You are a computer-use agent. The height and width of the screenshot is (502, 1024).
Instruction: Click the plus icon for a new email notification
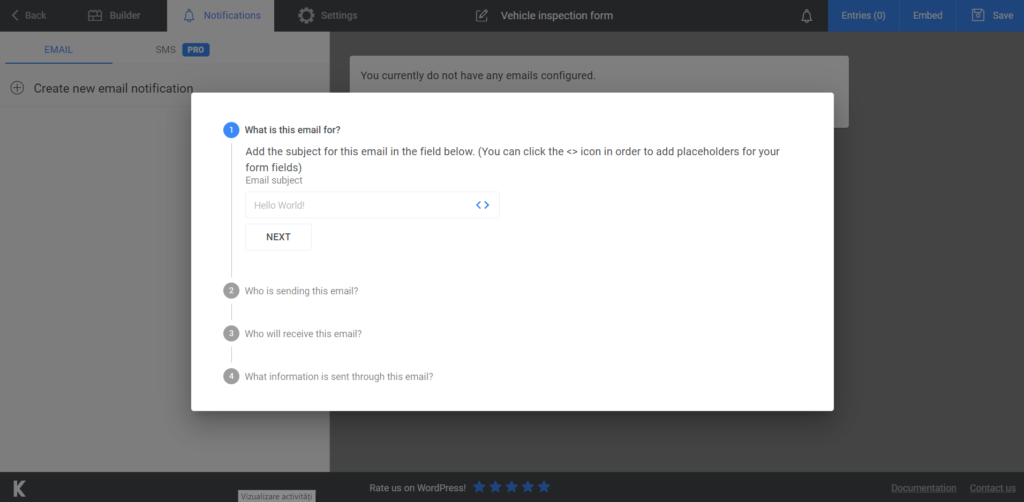(x=18, y=88)
